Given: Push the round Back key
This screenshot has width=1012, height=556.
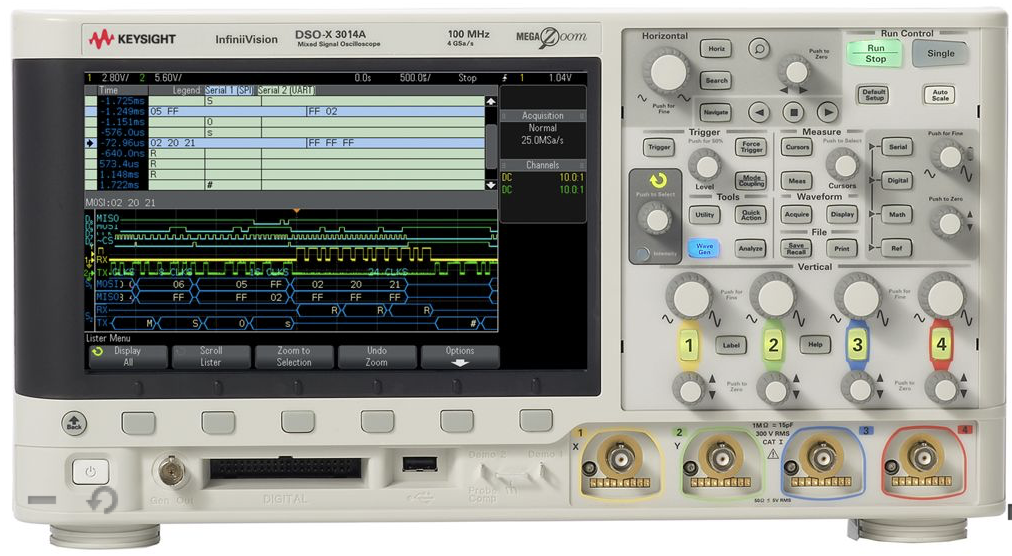Looking at the screenshot, I should tap(74, 424).
